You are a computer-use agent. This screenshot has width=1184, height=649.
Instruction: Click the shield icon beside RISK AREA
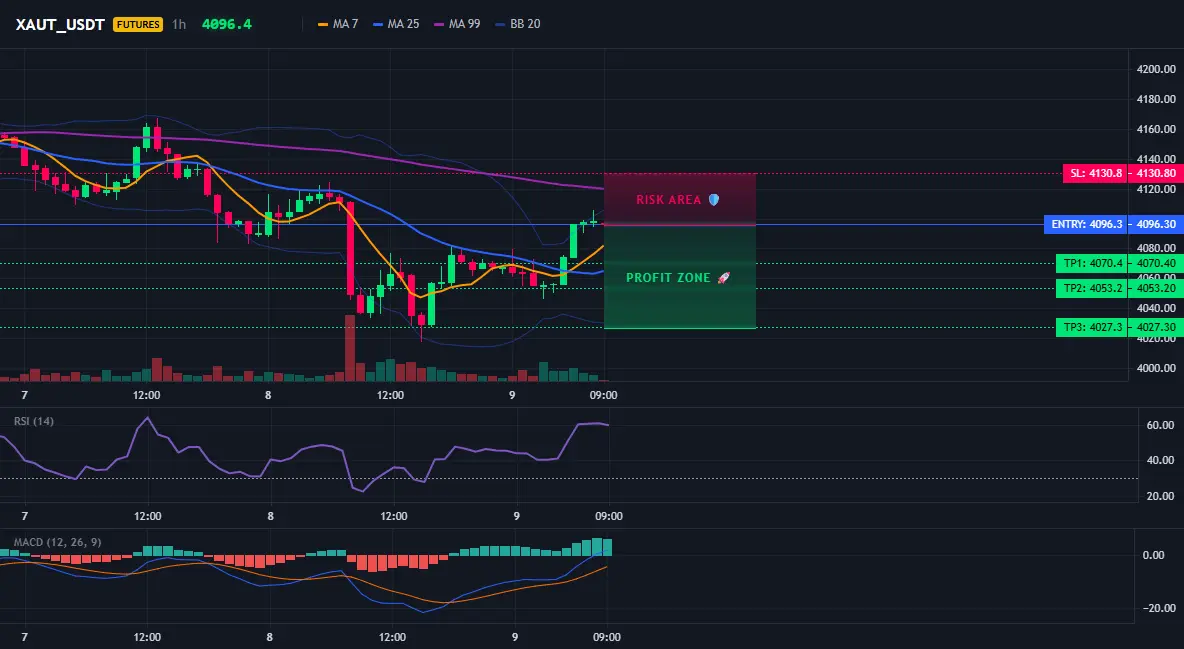pos(713,199)
